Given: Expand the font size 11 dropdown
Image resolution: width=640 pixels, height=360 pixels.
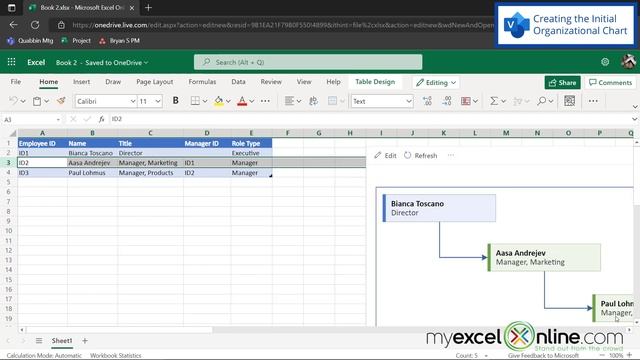Looking at the screenshot, I should pos(158,101).
